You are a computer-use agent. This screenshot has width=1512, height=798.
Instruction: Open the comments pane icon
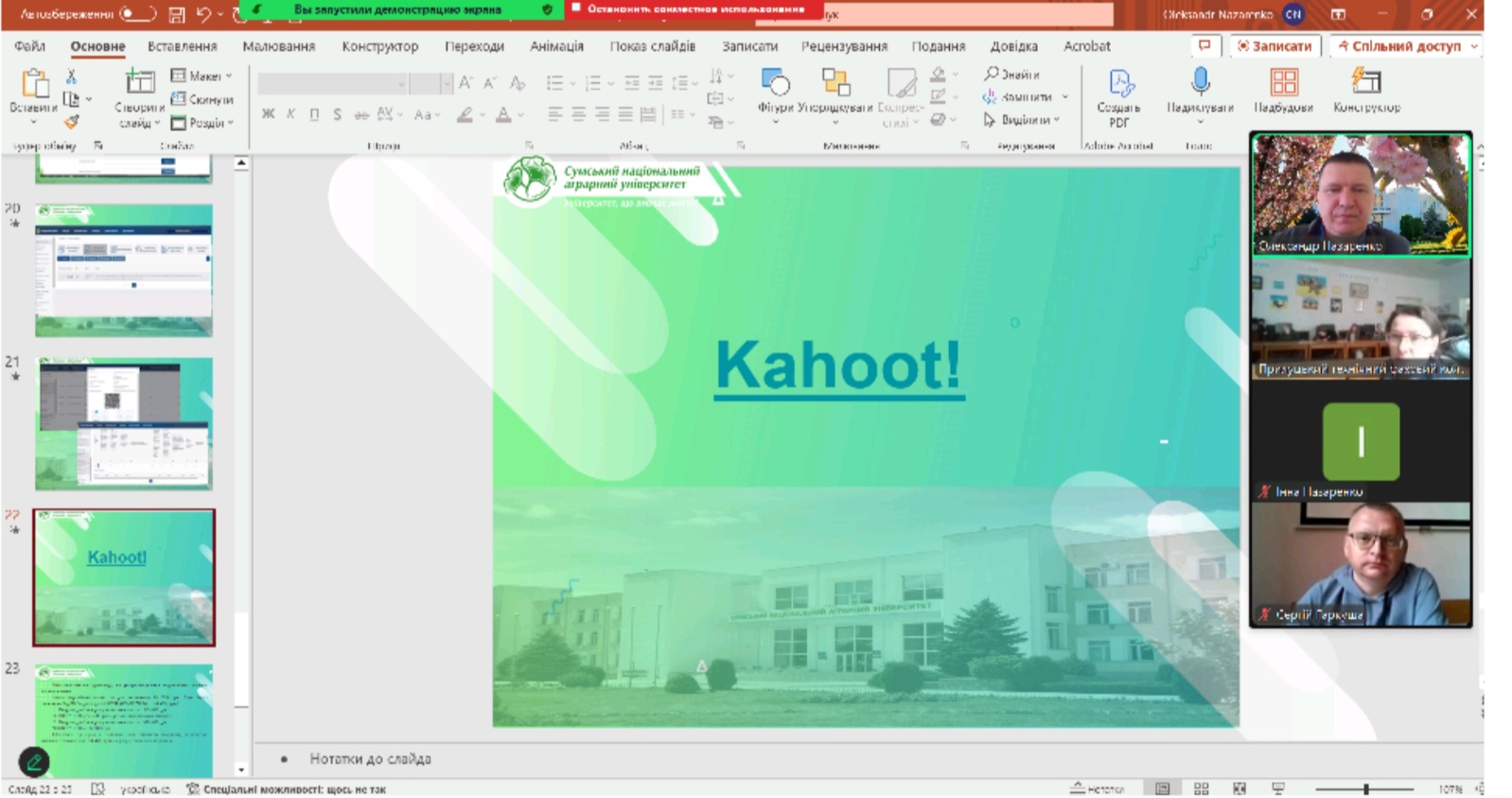click(1204, 45)
